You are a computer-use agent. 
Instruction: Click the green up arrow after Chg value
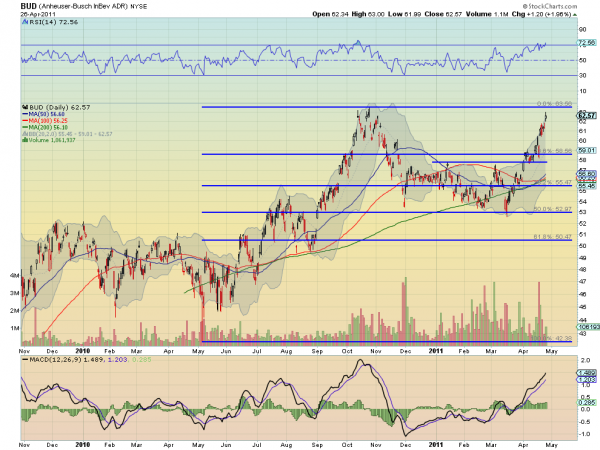(x=575, y=15)
